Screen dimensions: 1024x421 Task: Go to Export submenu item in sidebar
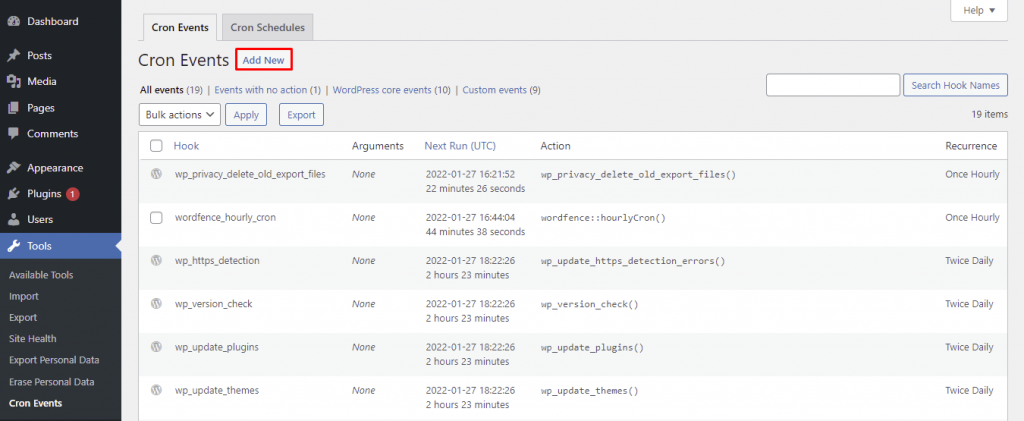pyautogui.click(x=23, y=317)
